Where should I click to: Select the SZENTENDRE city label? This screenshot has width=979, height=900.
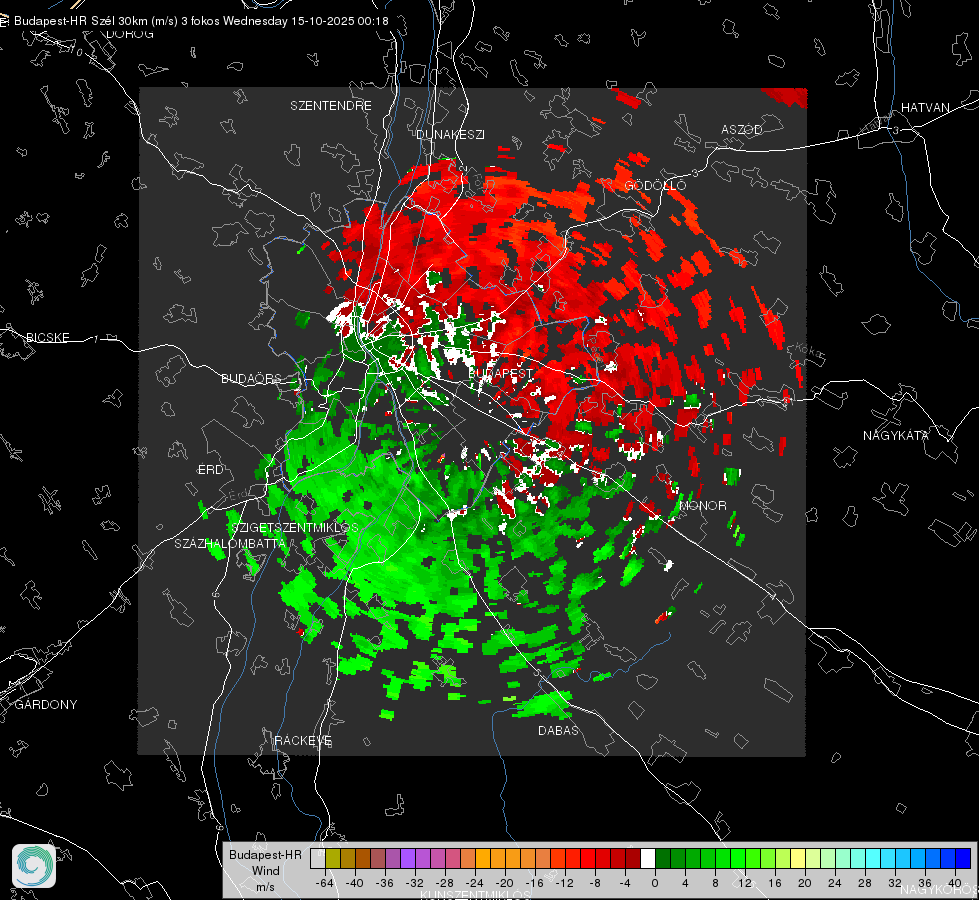click(x=331, y=106)
